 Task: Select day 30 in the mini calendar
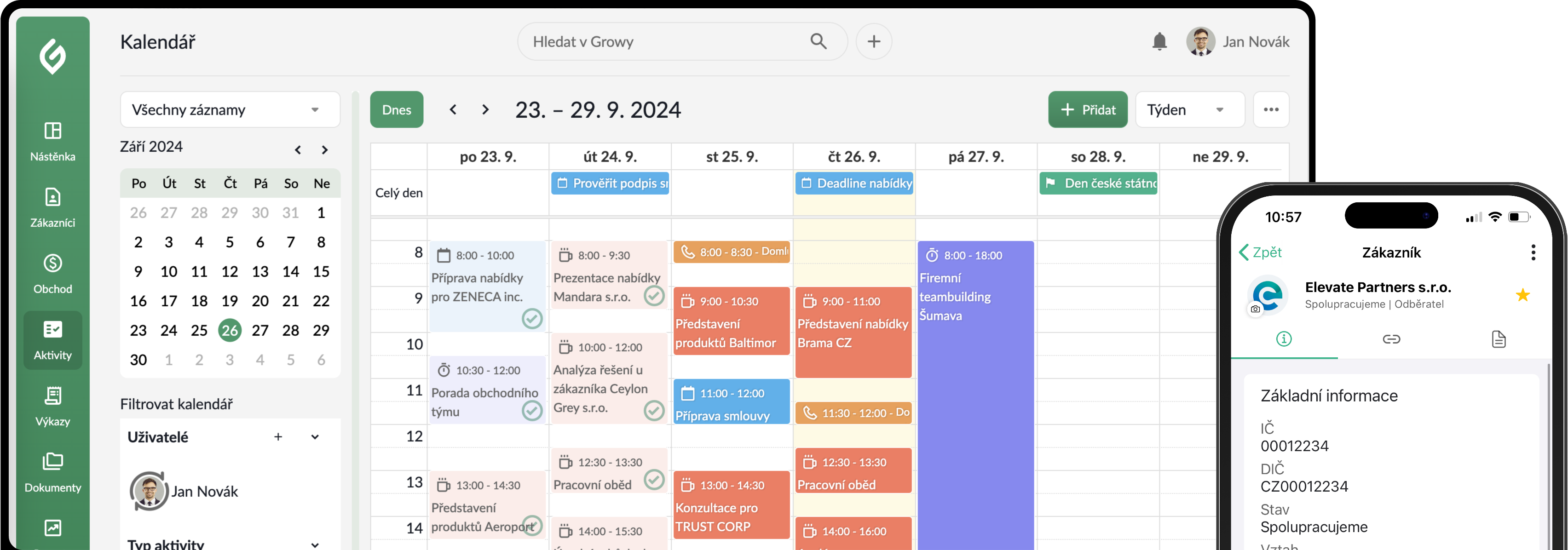138,360
